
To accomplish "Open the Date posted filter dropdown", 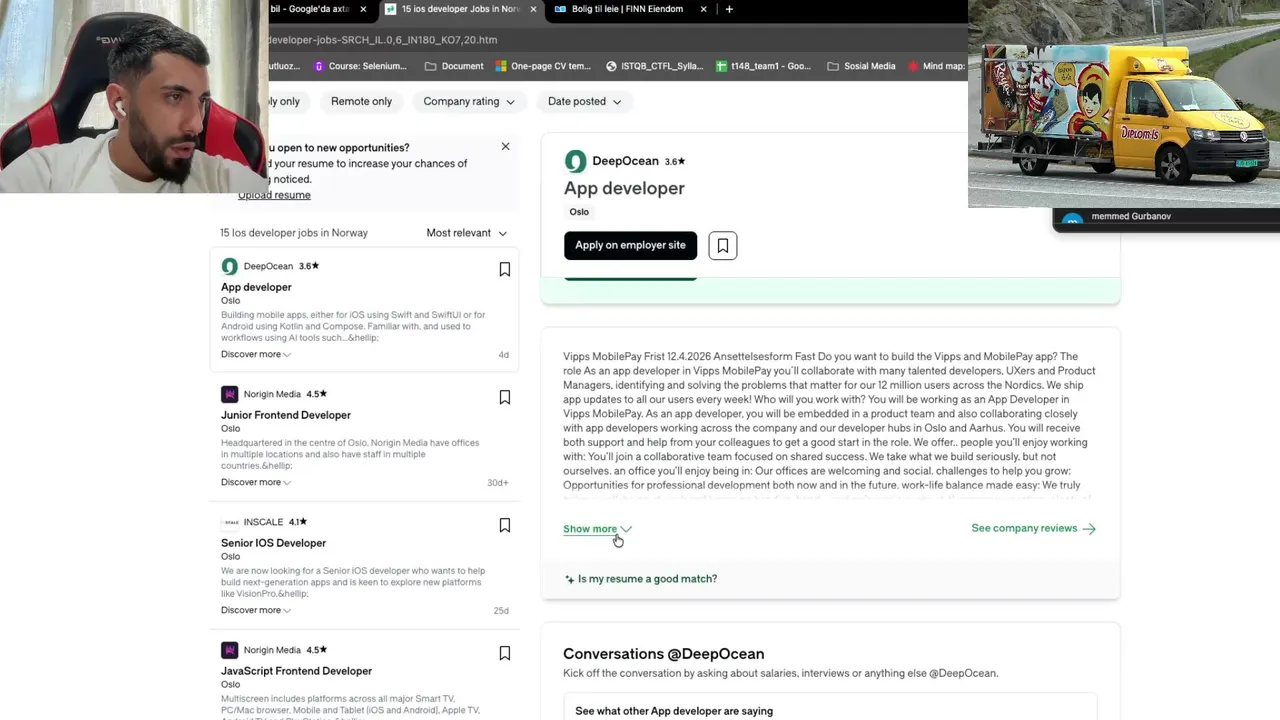I will 584,101.
